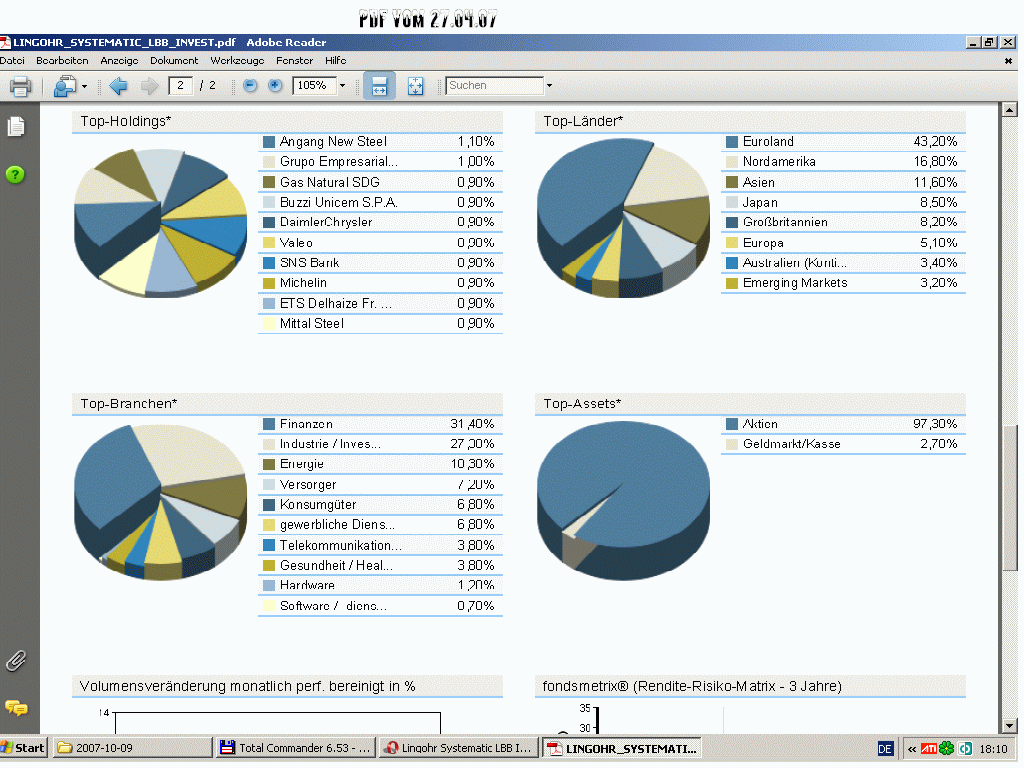
Task: Click the Großbritannien 8,20% row
Action: 843,222
